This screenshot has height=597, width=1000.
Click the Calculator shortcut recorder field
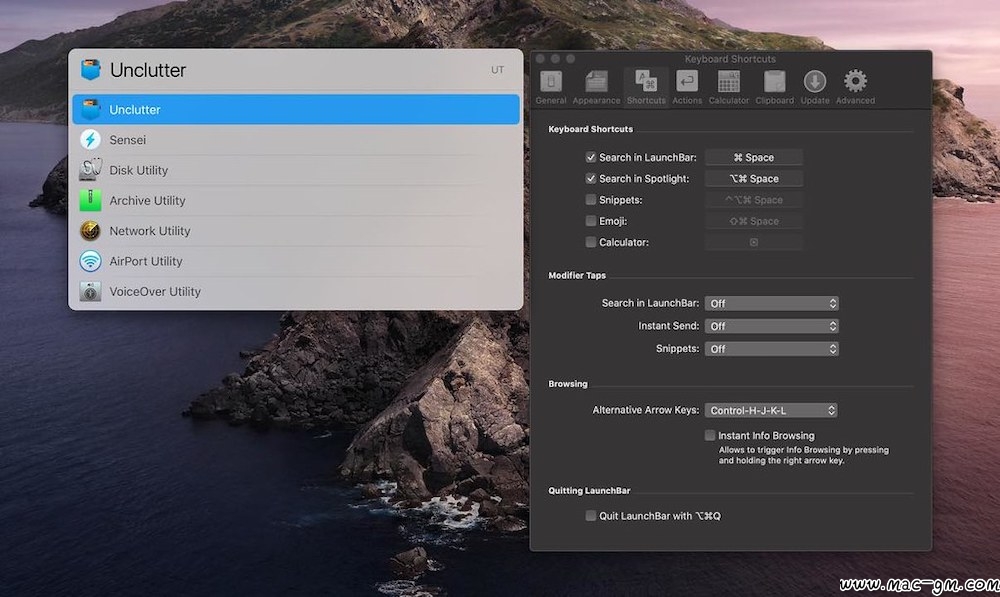(754, 242)
